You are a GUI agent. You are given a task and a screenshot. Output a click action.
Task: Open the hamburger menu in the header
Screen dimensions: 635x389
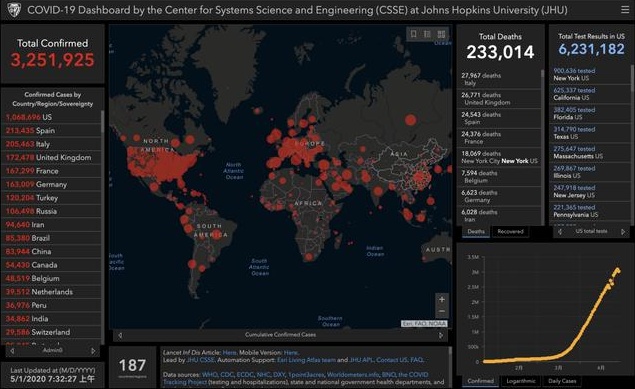click(x=625, y=9)
